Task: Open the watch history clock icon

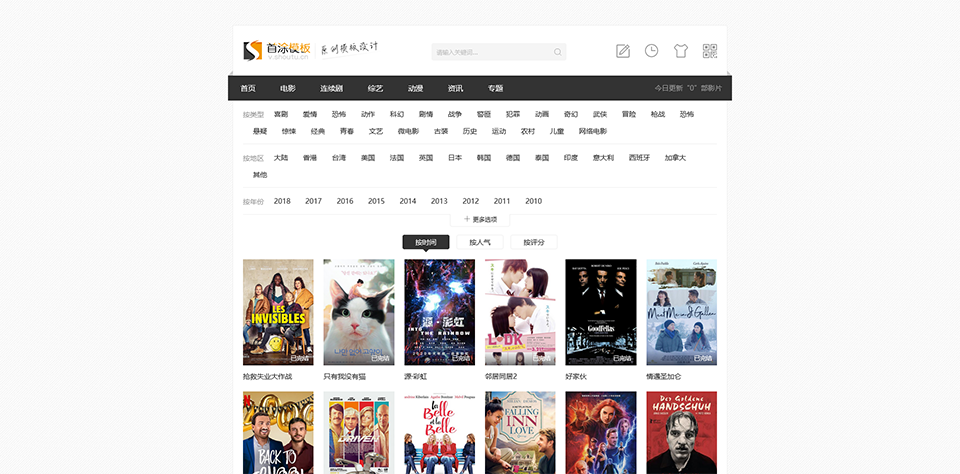Action: [x=651, y=51]
